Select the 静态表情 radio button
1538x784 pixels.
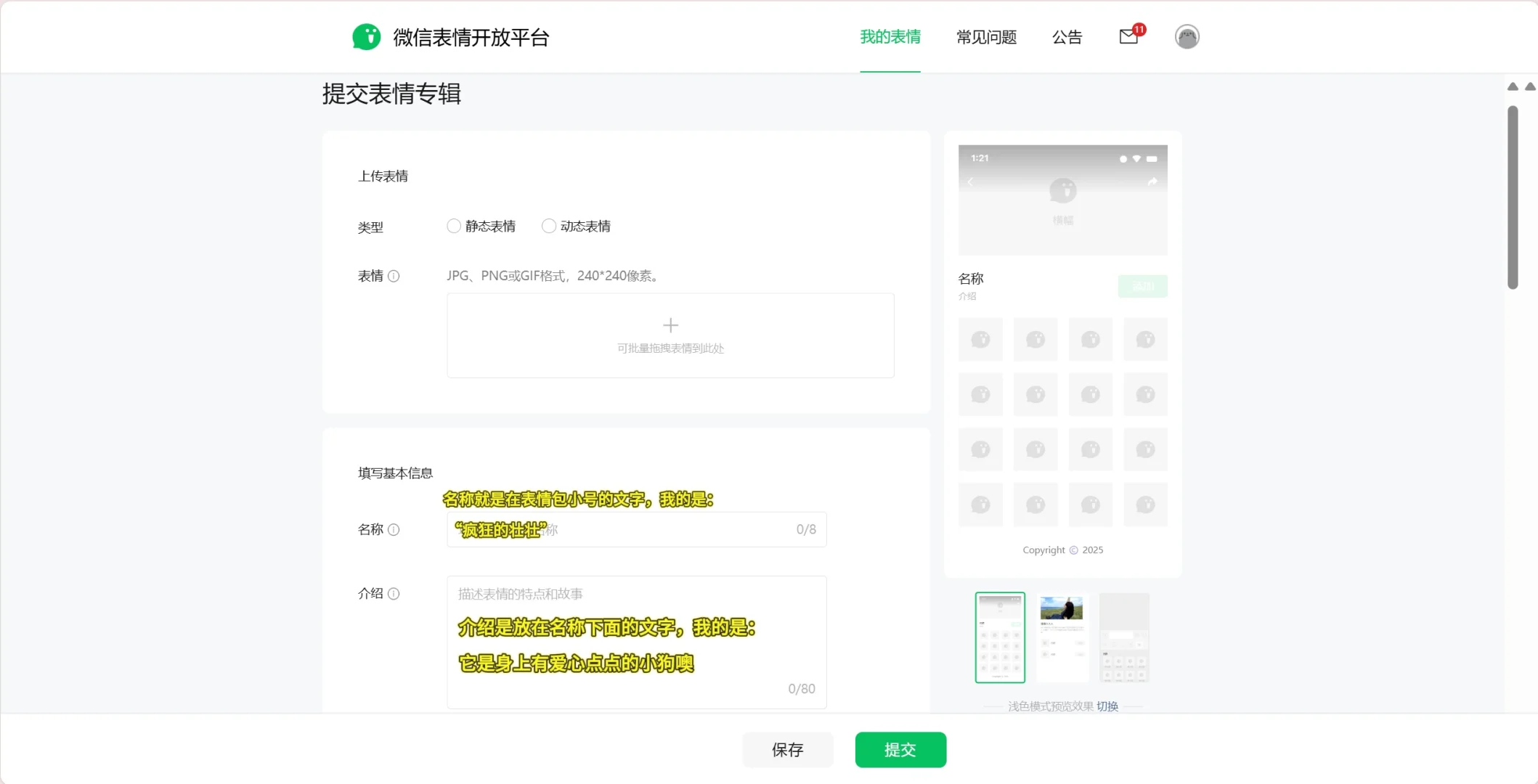[453, 226]
